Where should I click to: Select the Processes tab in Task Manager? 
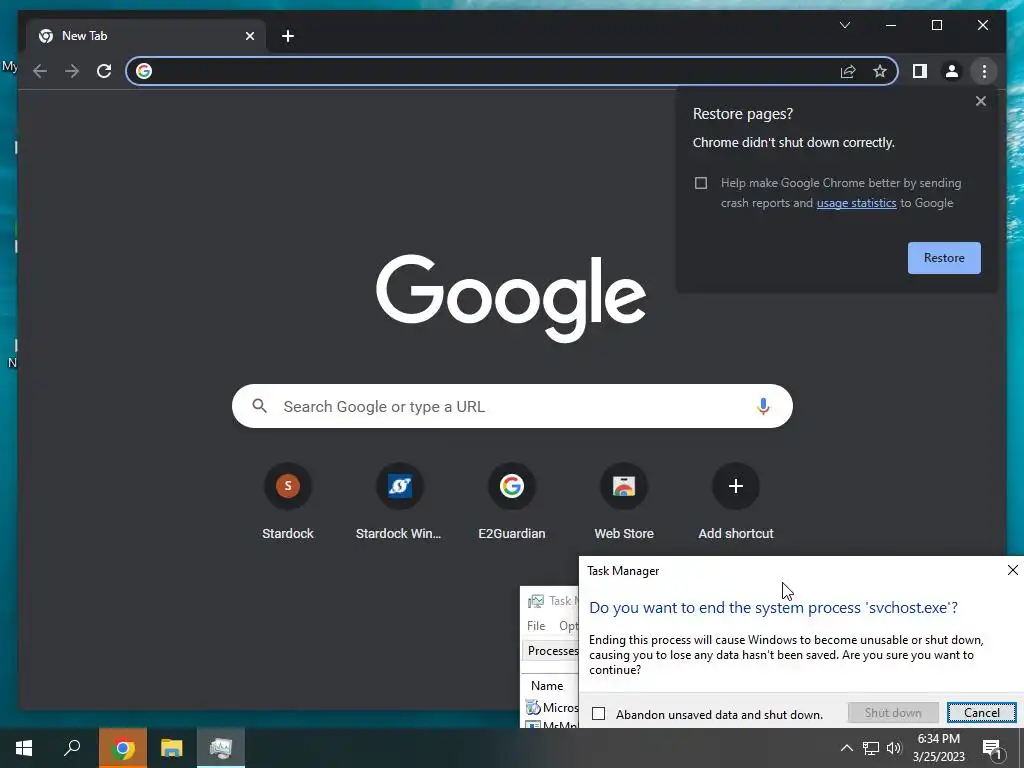click(552, 651)
